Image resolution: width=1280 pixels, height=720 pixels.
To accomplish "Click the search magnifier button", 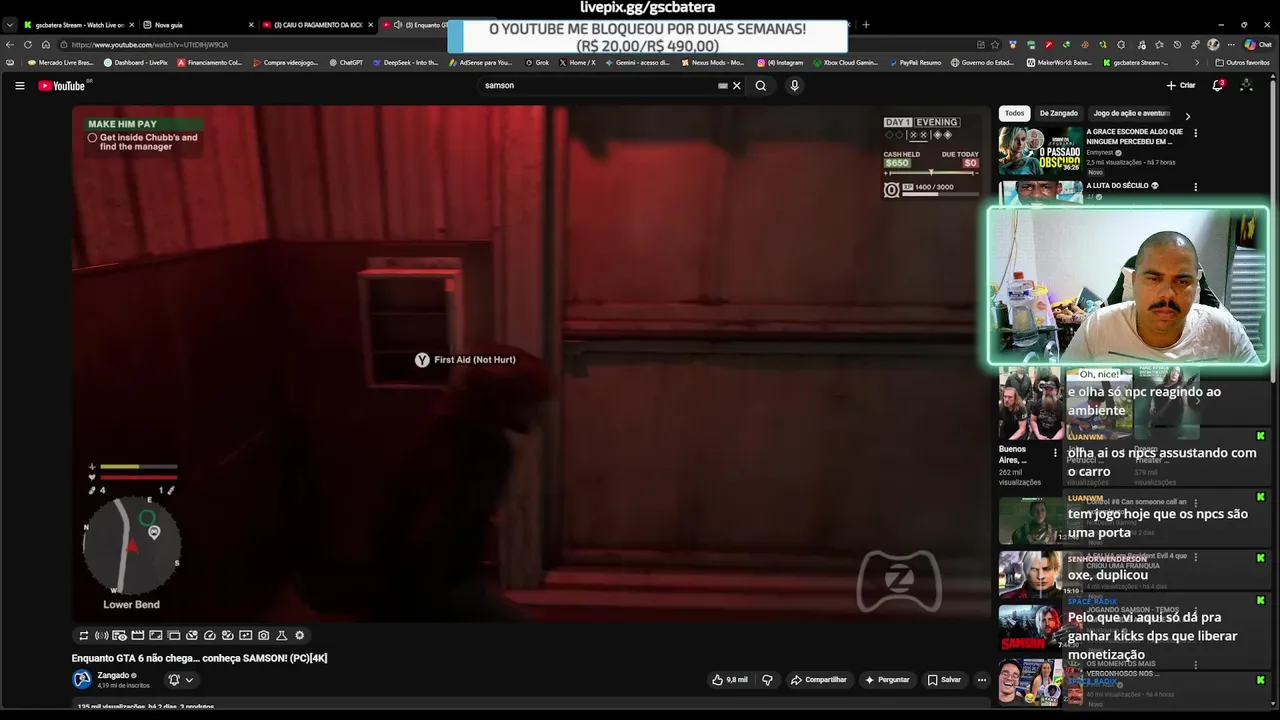I will (761, 86).
